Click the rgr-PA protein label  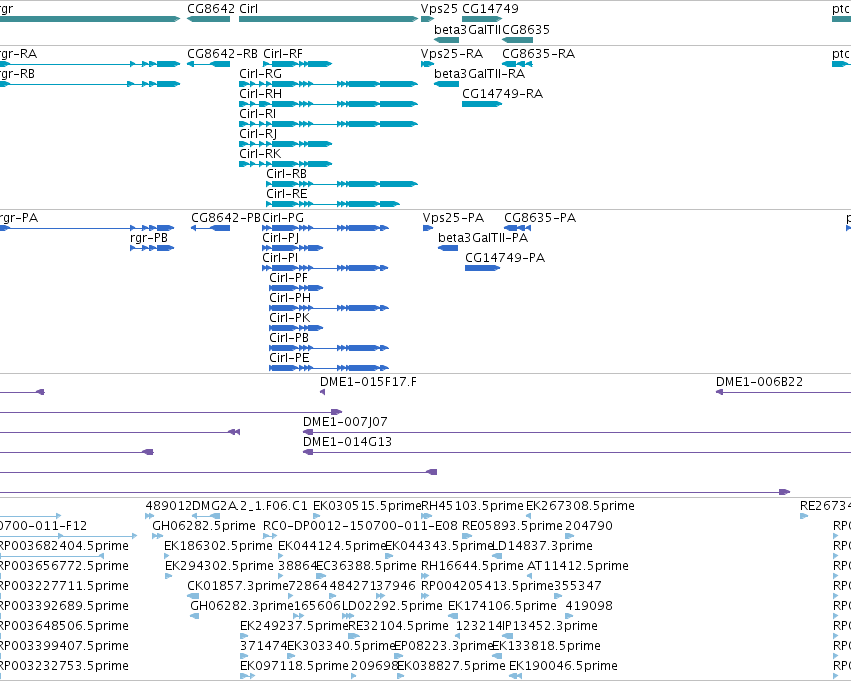(18, 218)
